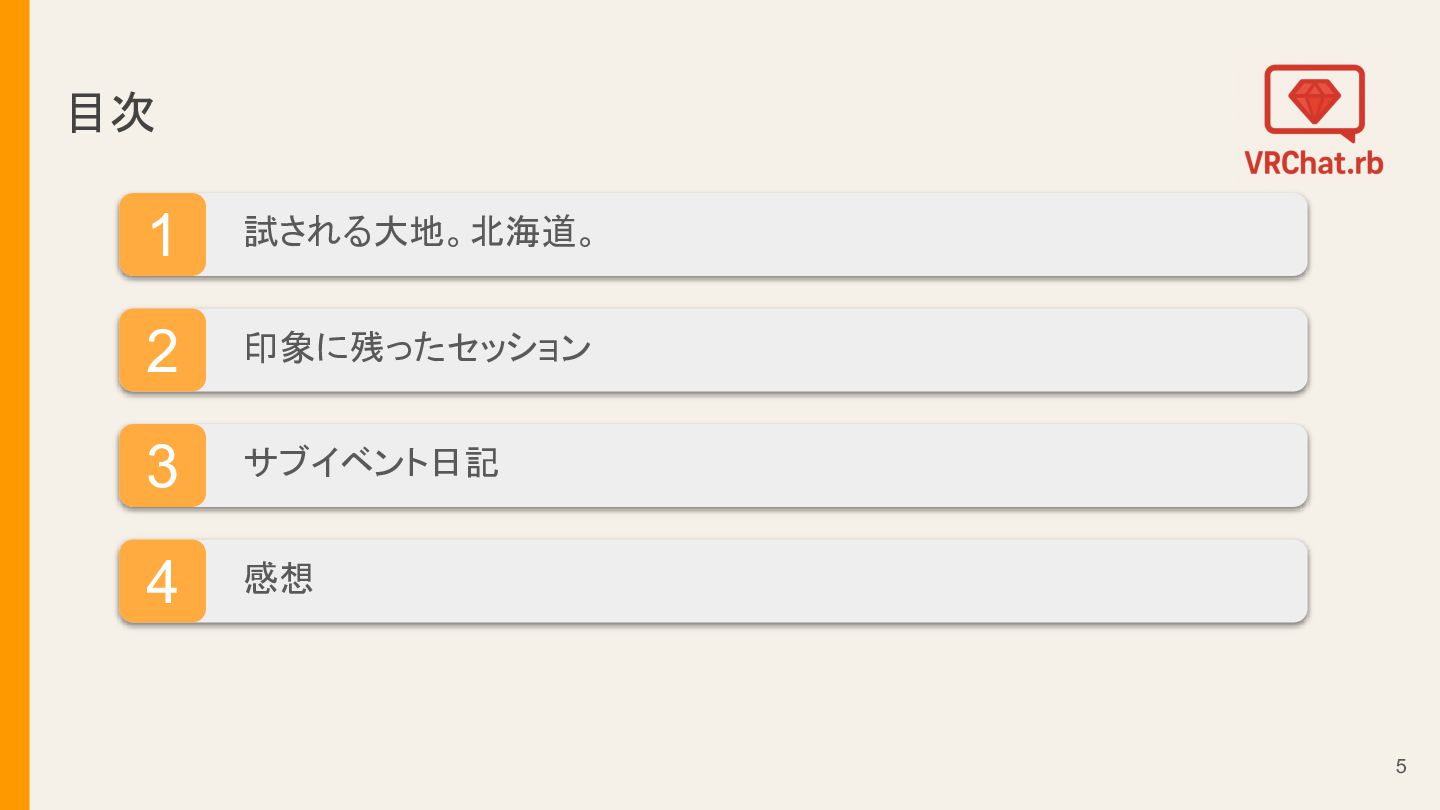Click the 目次 slide title

[x=111, y=112]
